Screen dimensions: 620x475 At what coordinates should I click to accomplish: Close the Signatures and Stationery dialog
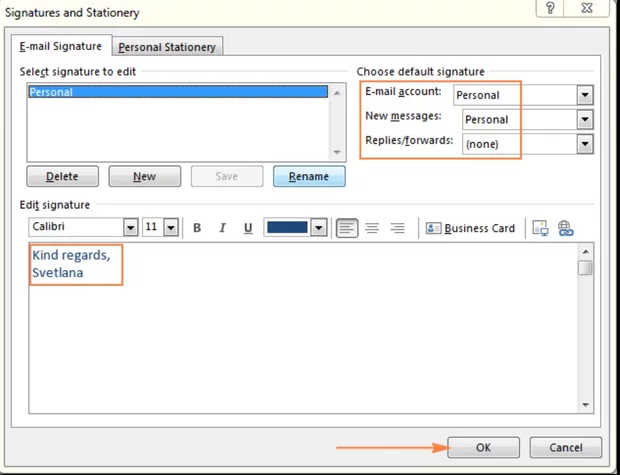pos(587,8)
